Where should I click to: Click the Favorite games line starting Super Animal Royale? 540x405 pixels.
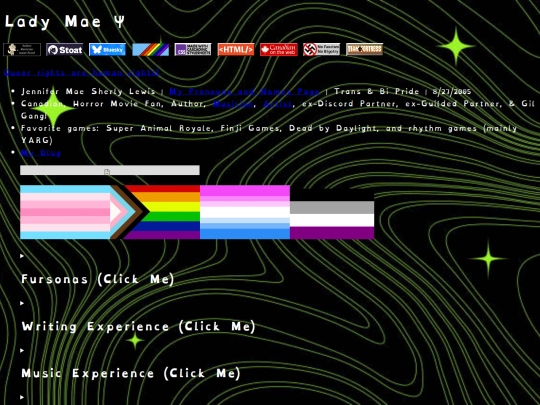pyautogui.click(x=269, y=134)
